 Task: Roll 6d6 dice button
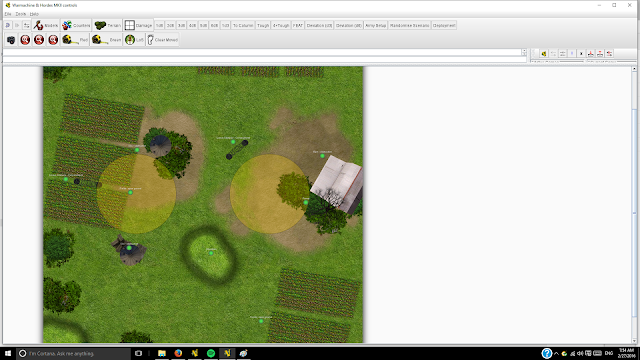coord(214,25)
